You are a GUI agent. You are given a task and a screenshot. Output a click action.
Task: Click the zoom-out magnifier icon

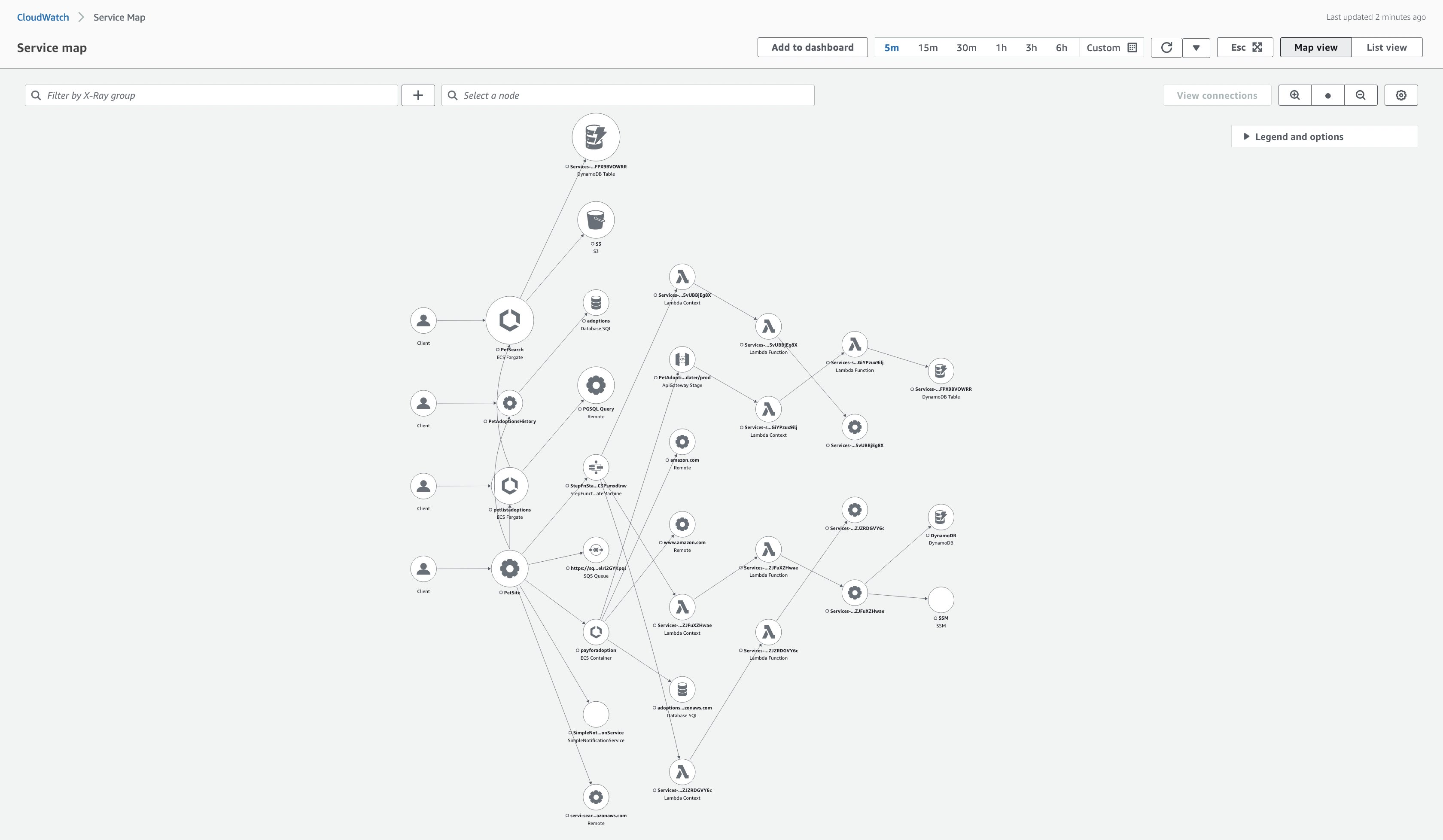[x=1361, y=95]
